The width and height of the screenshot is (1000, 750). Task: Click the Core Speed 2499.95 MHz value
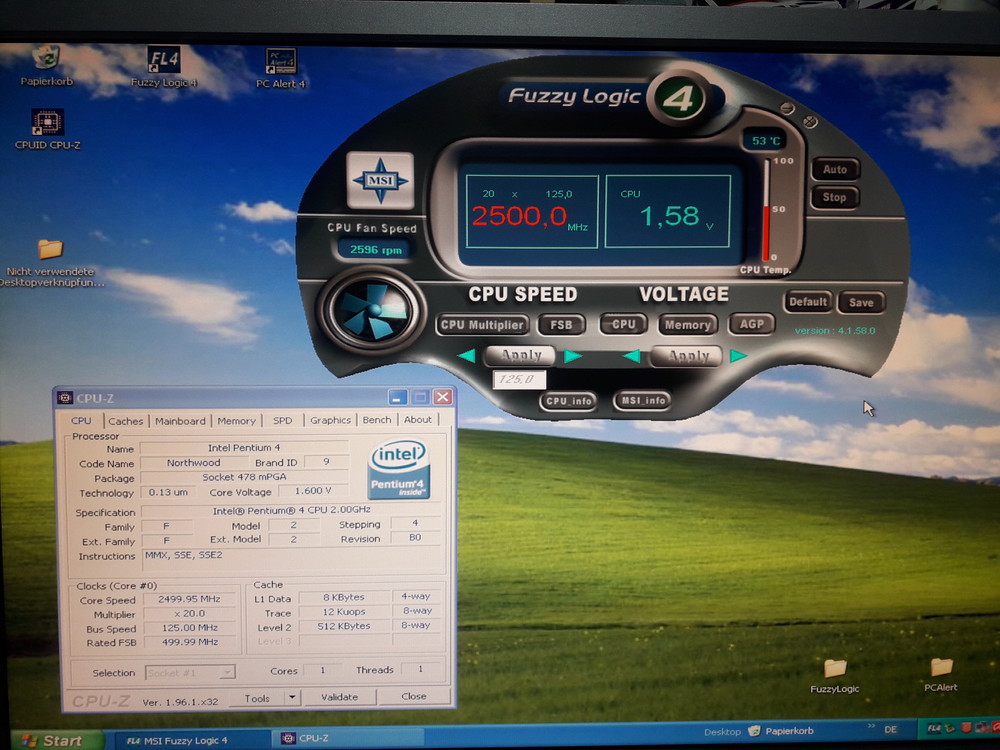pyautogui.click(x=189, y=599)
